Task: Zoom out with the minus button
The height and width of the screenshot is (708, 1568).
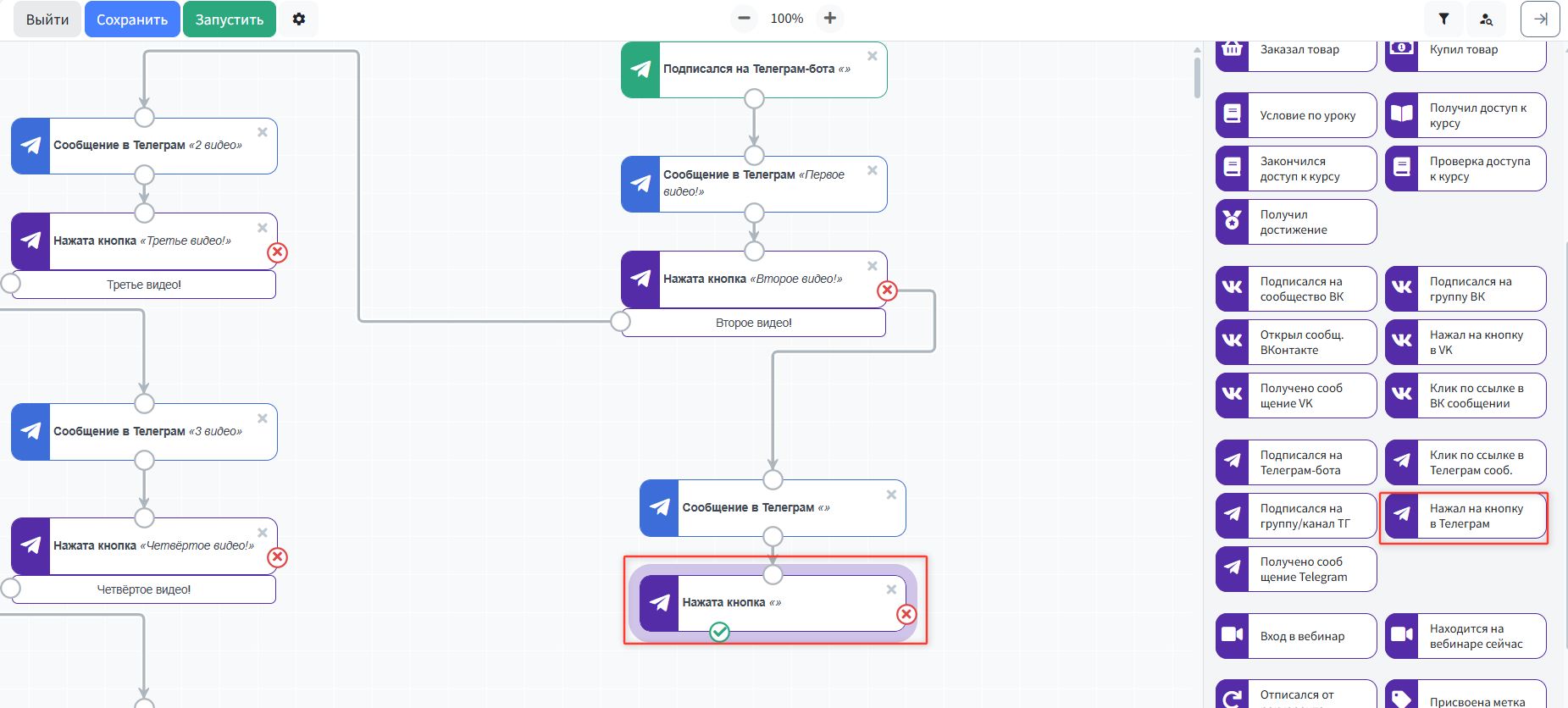Action: pos(744,19)
